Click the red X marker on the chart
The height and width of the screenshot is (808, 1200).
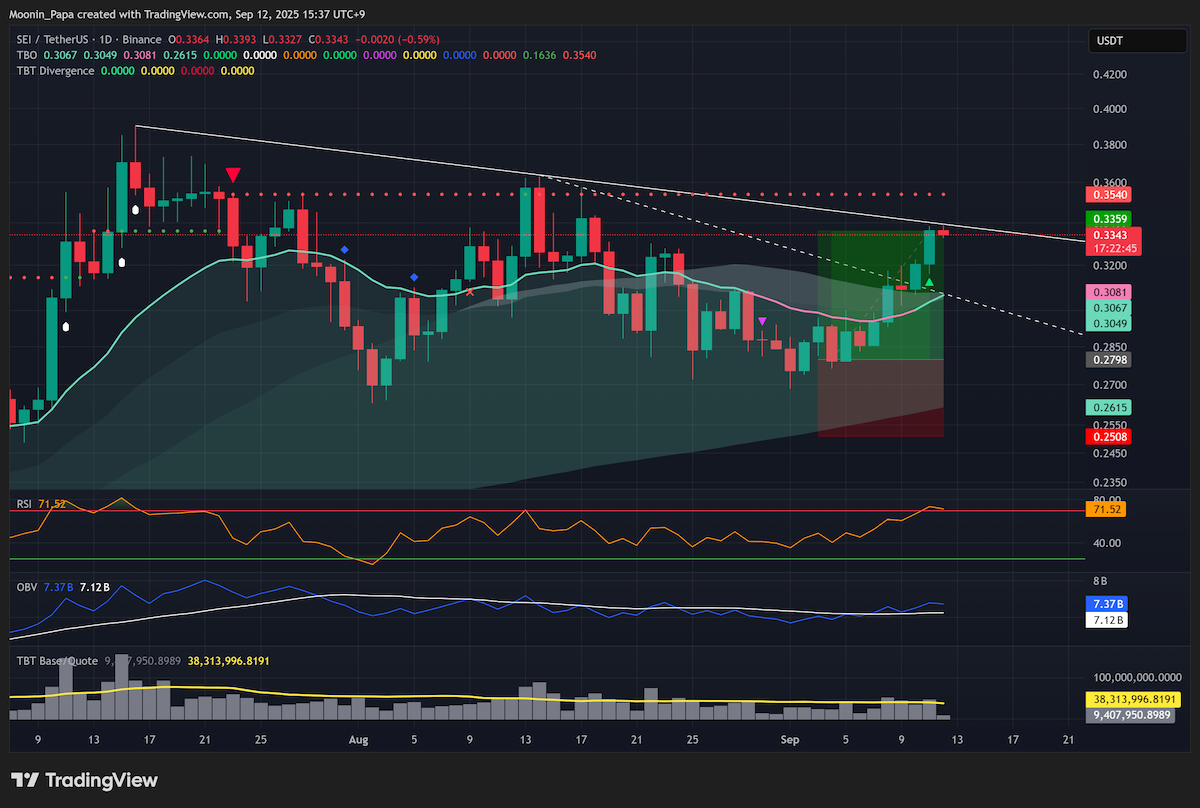pos(470,292)
